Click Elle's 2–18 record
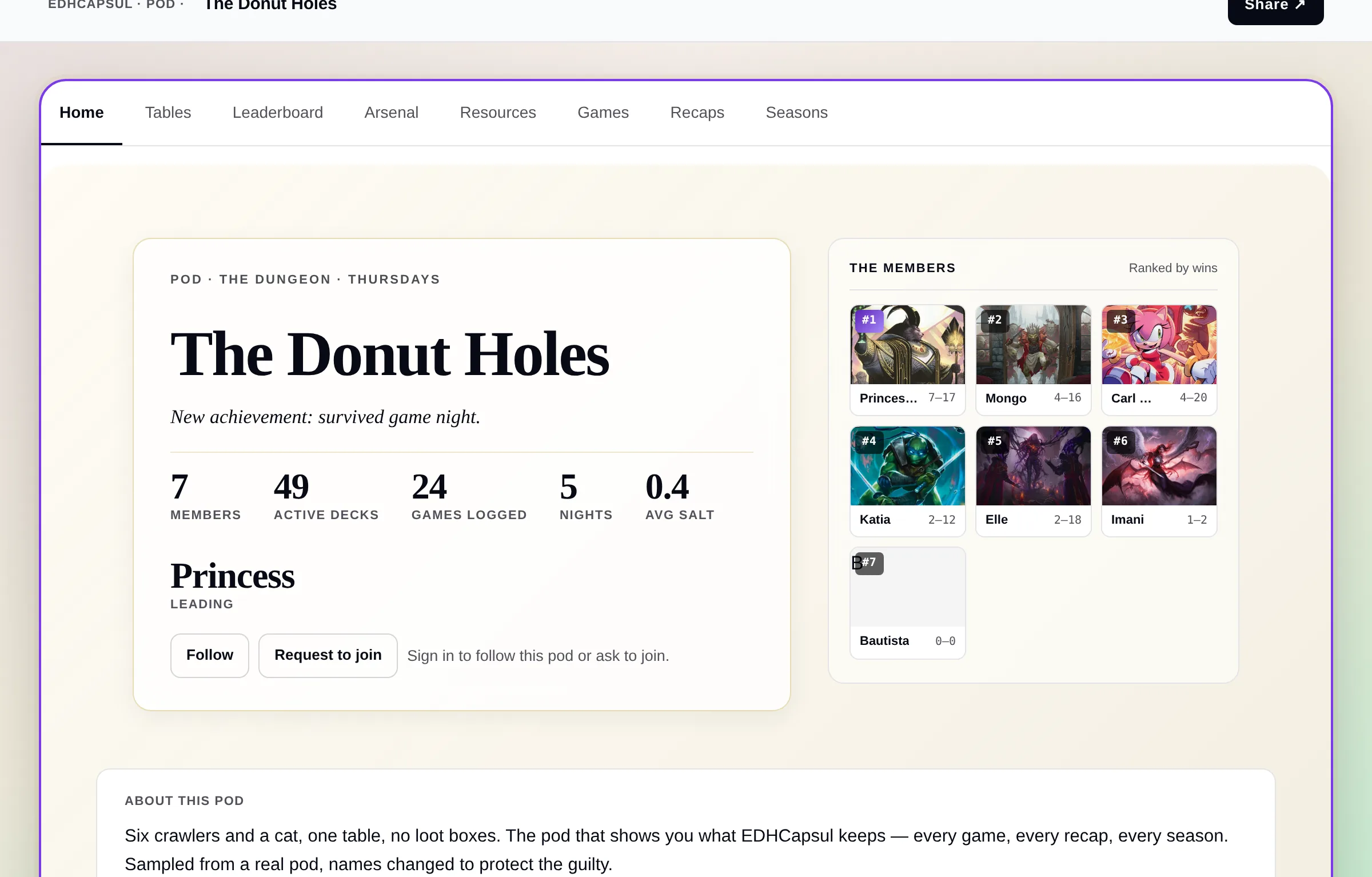 coord(1067,519)
